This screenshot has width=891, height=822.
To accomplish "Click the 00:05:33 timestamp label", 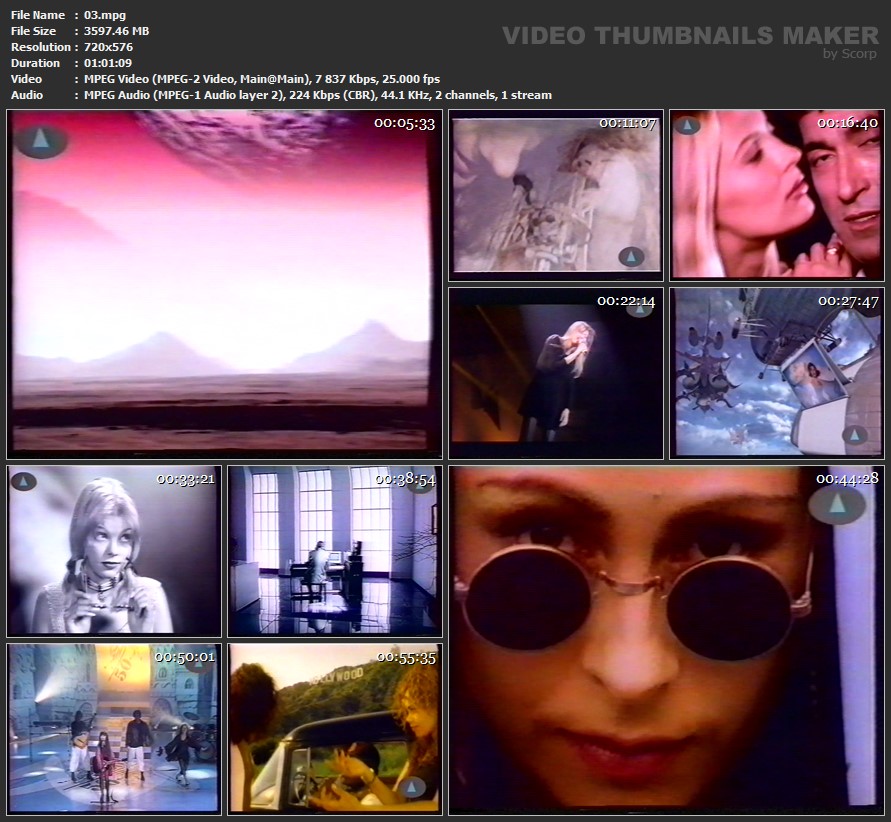I will [x=405, y=124].
